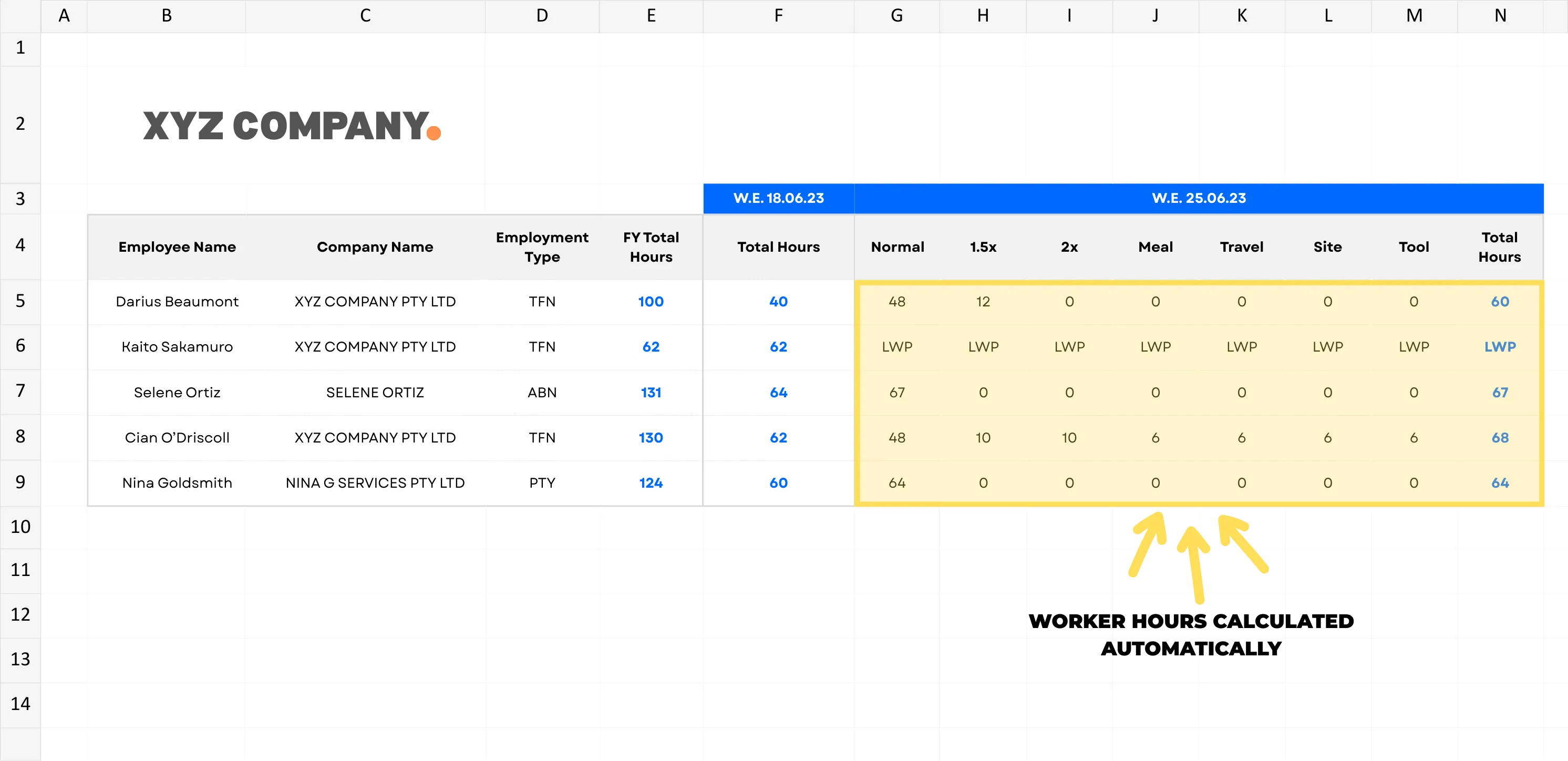Select Cian O'Driscoll's weekly total 68
This screenshot has height=761, width=1568.
(x=1500, y=438)
